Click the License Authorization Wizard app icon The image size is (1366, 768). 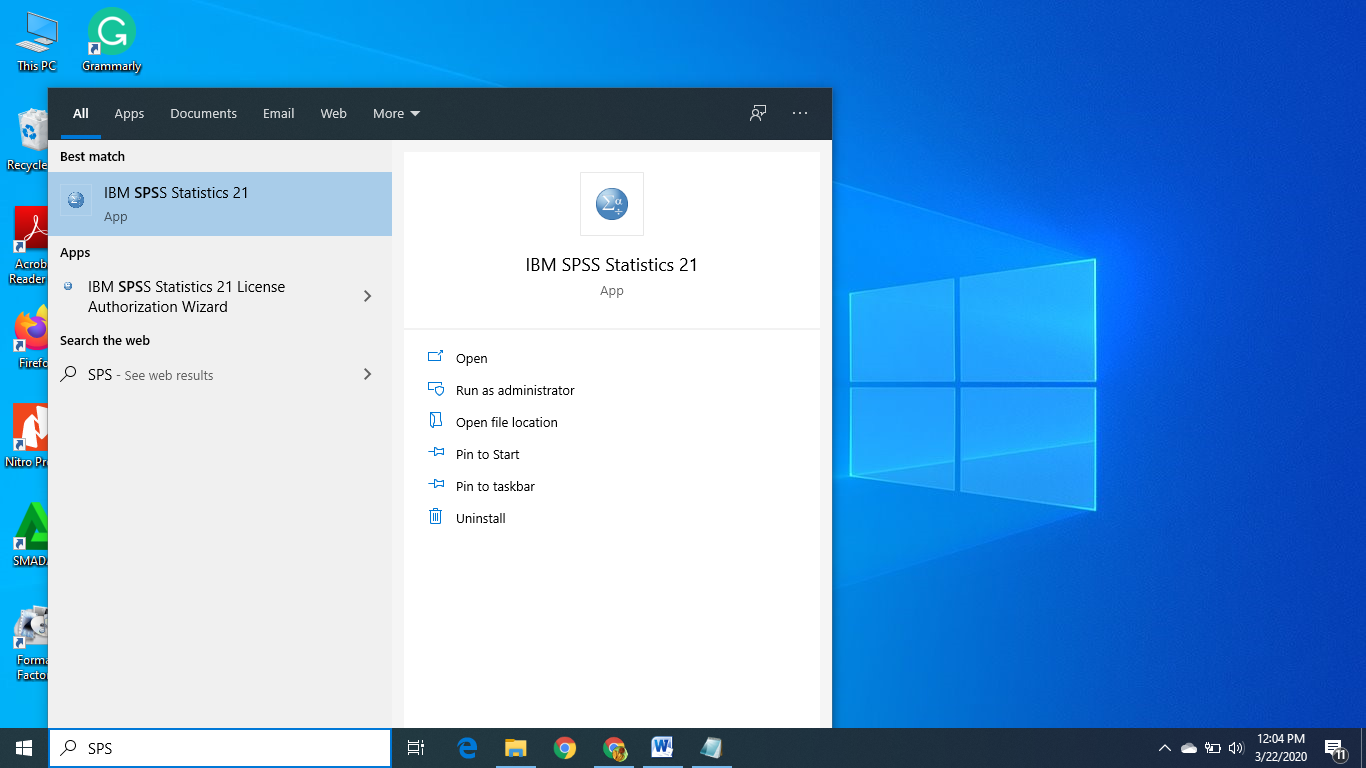(68, 286)
